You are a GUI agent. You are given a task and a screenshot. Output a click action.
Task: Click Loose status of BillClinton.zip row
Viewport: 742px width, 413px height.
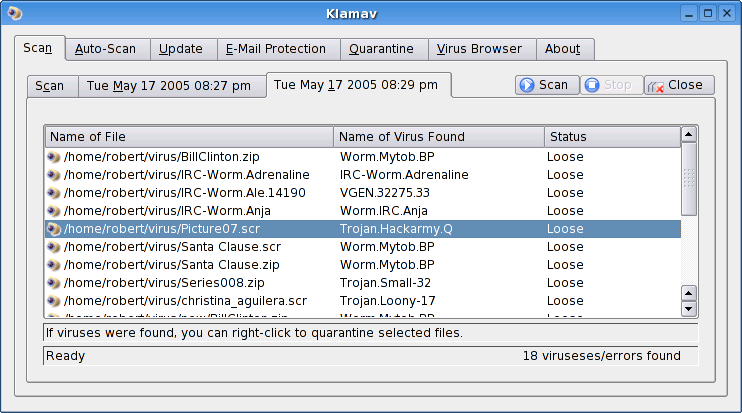click(565, 157)
